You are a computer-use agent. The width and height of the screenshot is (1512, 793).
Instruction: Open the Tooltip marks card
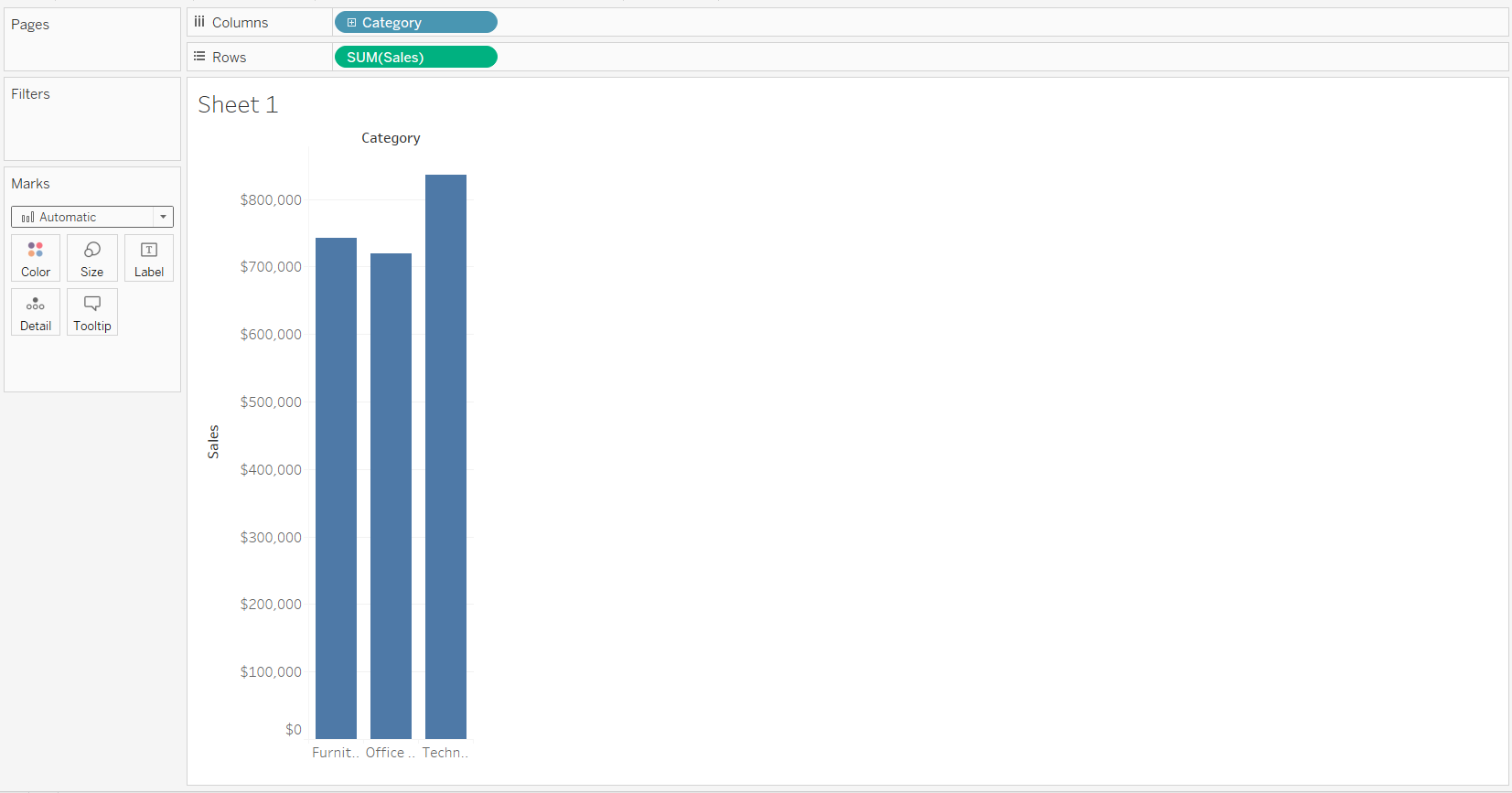(x=92, y=312)
